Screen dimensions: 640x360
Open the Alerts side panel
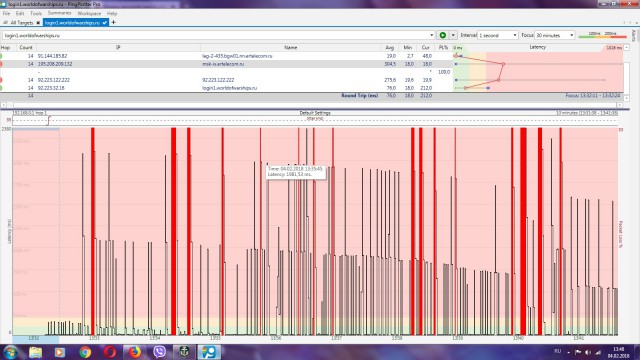pos(634,36)
